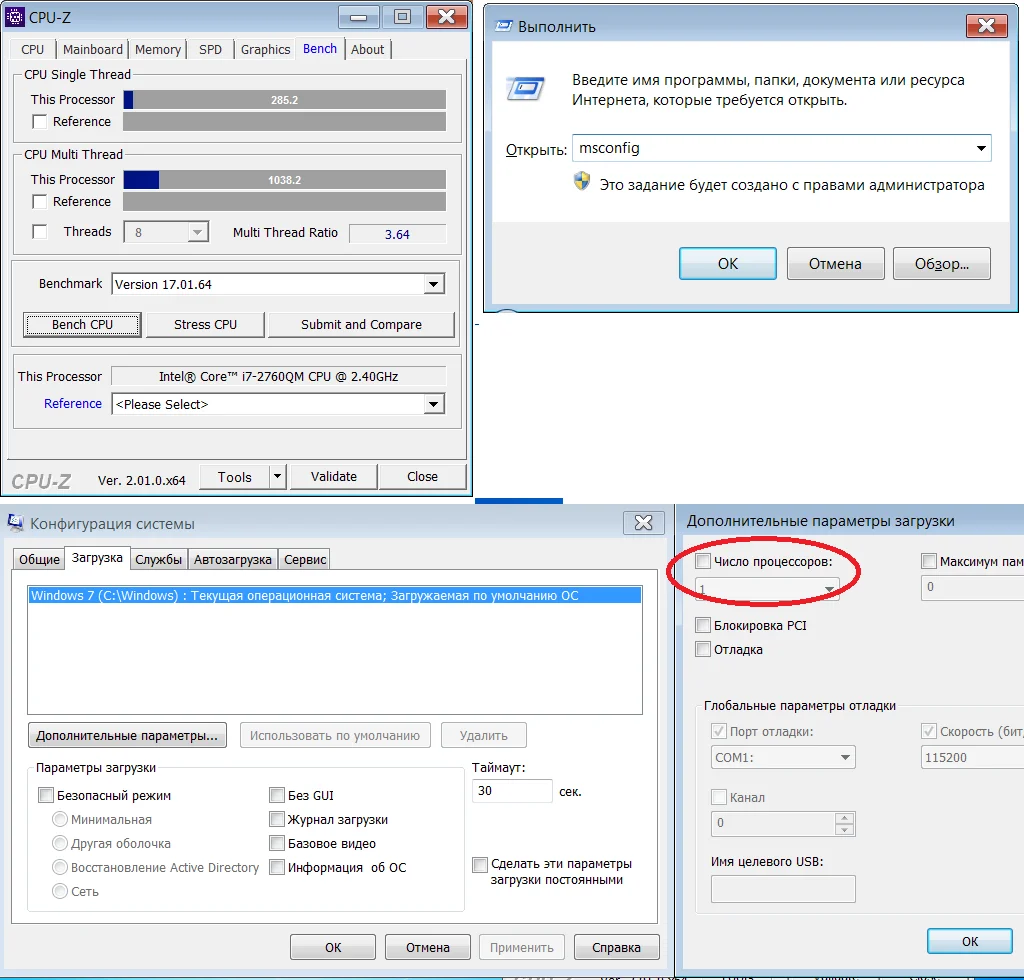
Task: Open the About tab in CPU-Z
Action: tap(368, 50)
